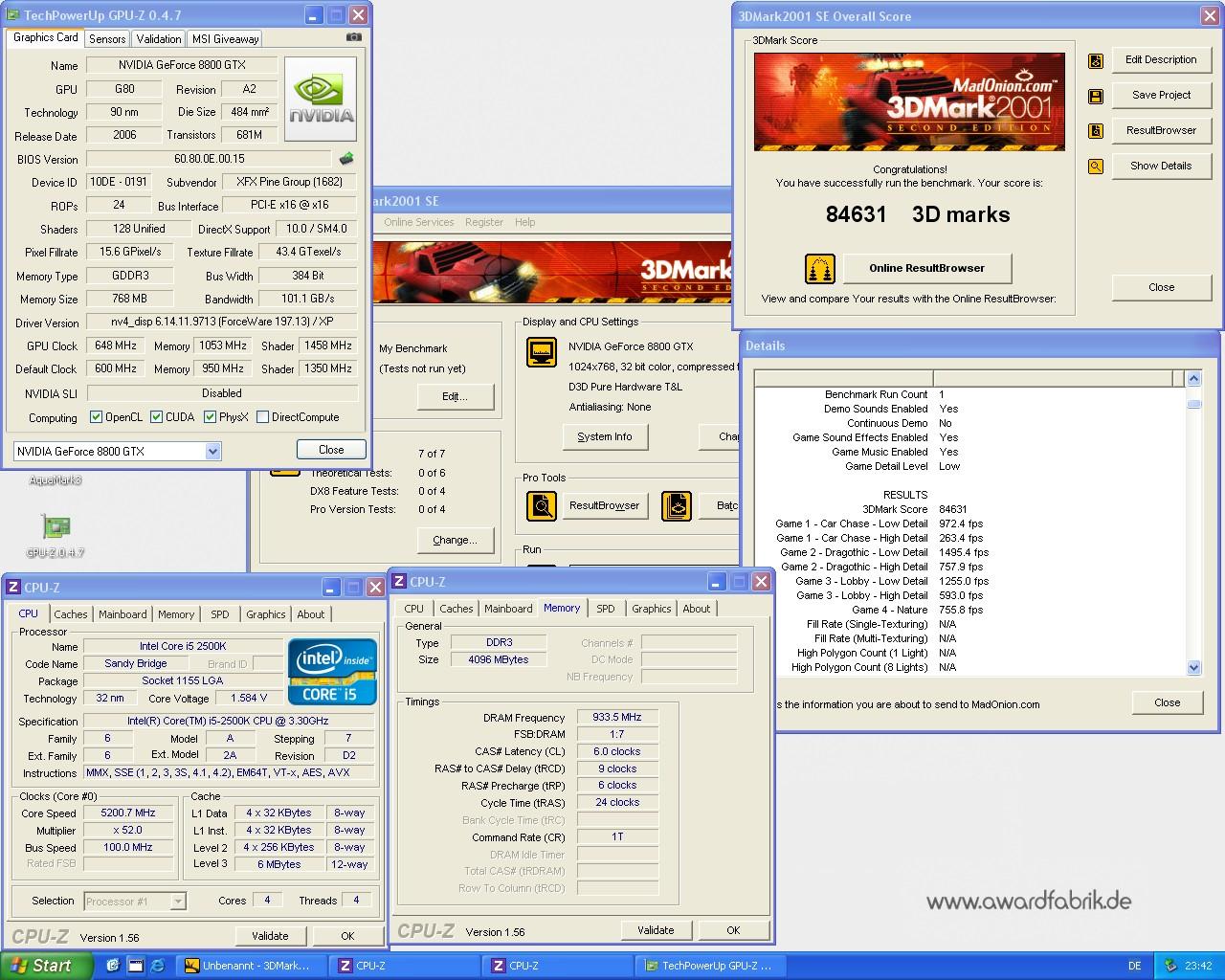Click the monitor icon in Display settings

tap(542, 352)
